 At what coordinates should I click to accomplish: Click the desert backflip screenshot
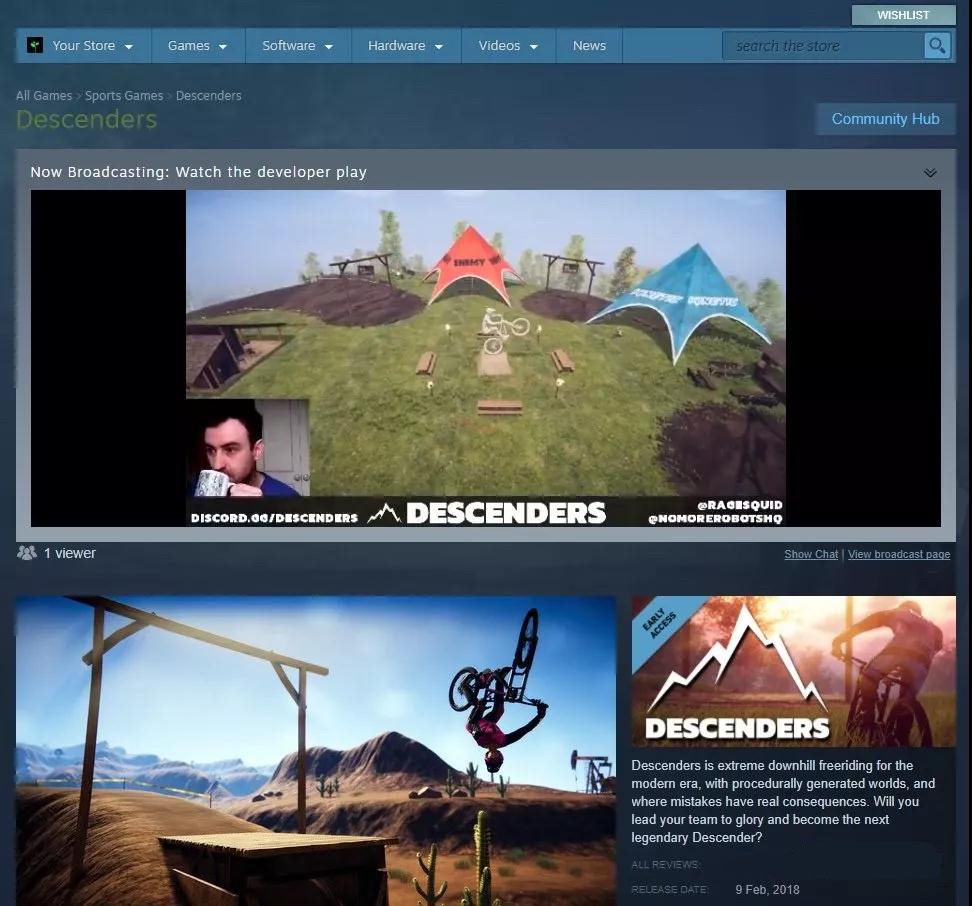tap(316, 750)
